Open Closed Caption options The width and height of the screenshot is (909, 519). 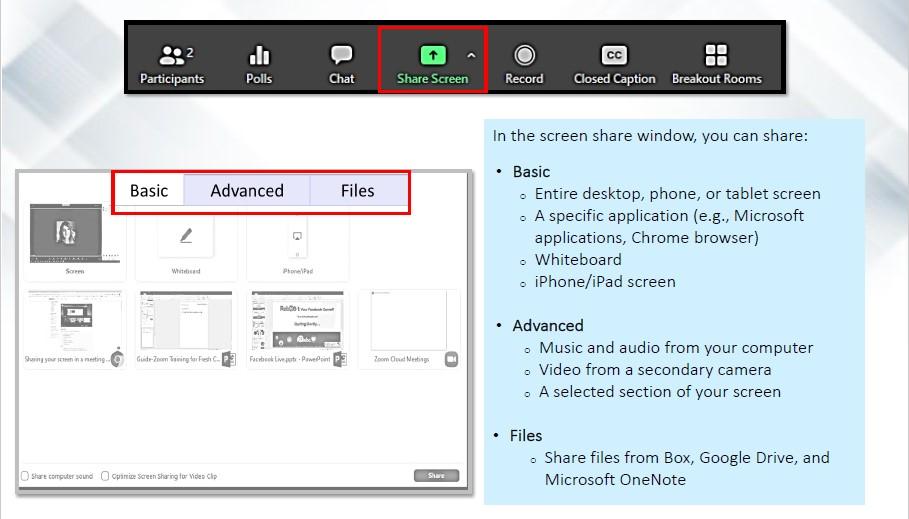tap(615, 64)
